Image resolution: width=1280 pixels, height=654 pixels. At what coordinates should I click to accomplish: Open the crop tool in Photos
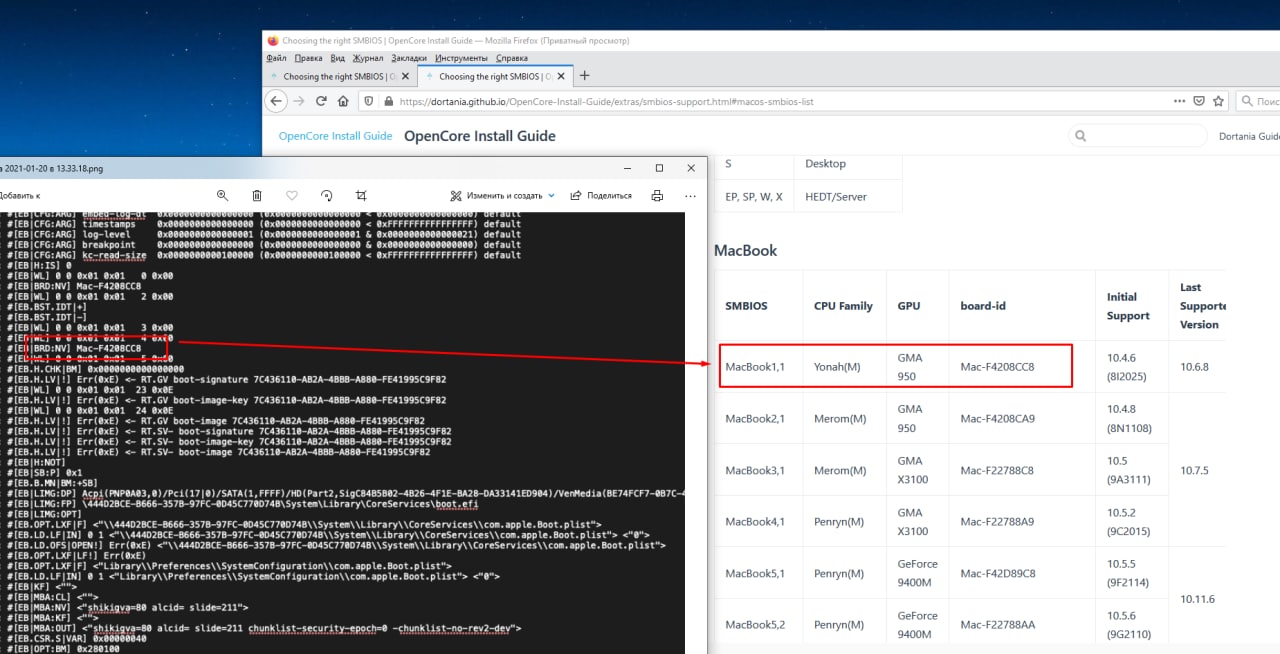(x=362, y=196)
